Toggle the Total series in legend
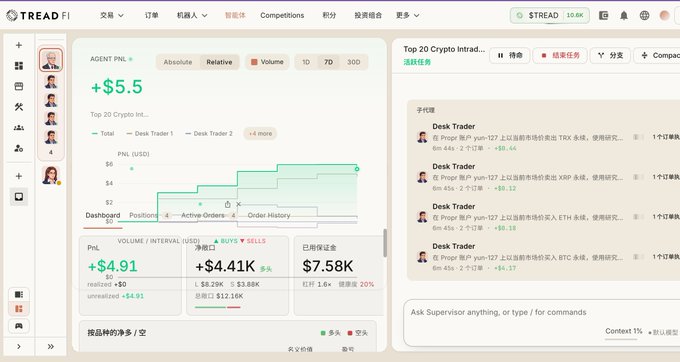 click(103, 134)
